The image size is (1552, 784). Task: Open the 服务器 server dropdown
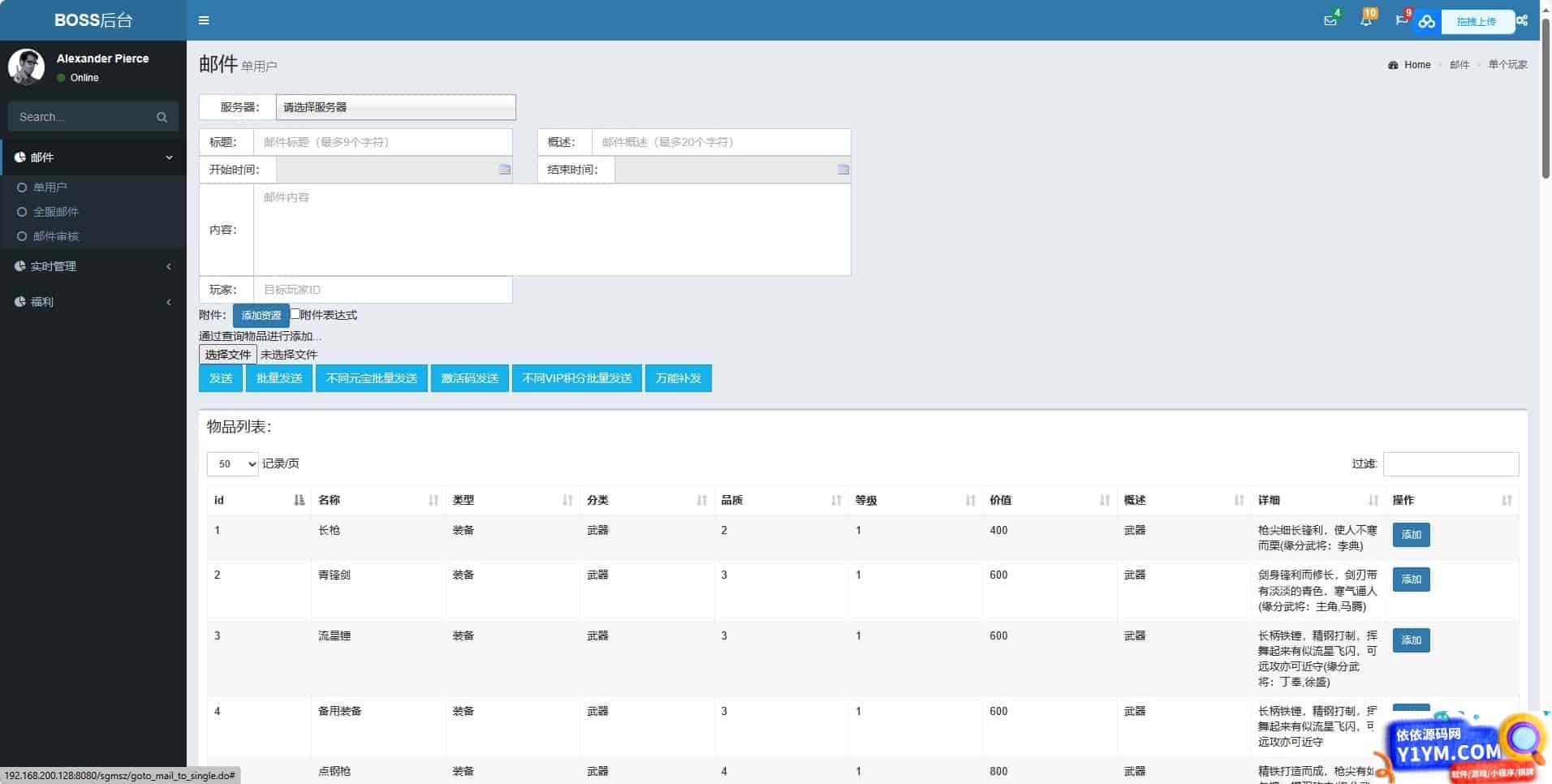coord(395,107)
